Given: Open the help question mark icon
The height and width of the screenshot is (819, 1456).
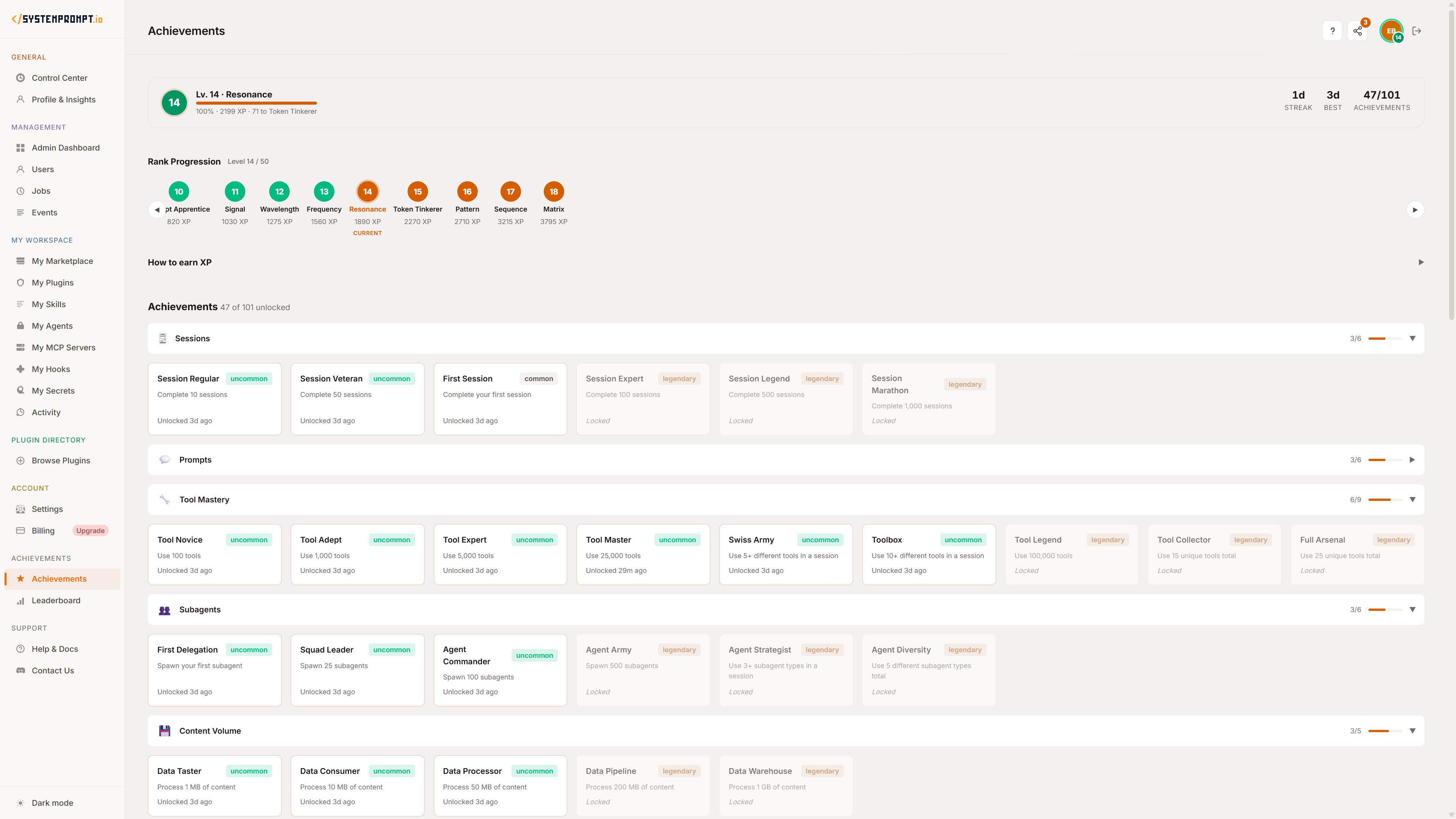Looking at the screenshot, I should (1332, 30).
